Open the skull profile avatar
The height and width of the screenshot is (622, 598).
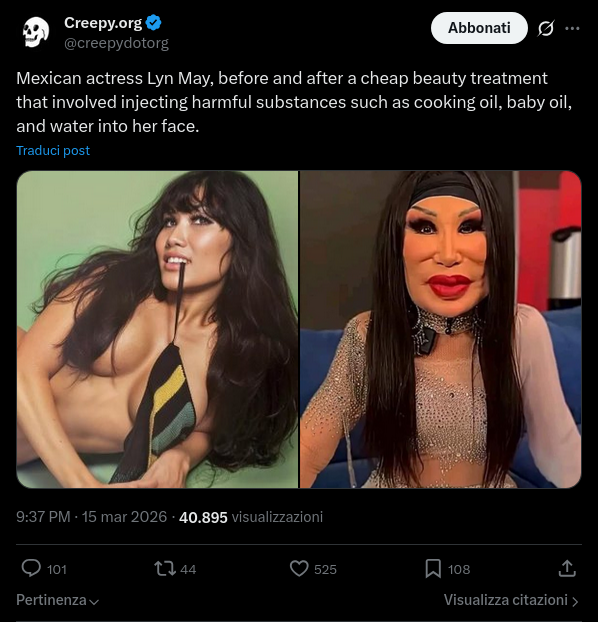pos(36,32)
